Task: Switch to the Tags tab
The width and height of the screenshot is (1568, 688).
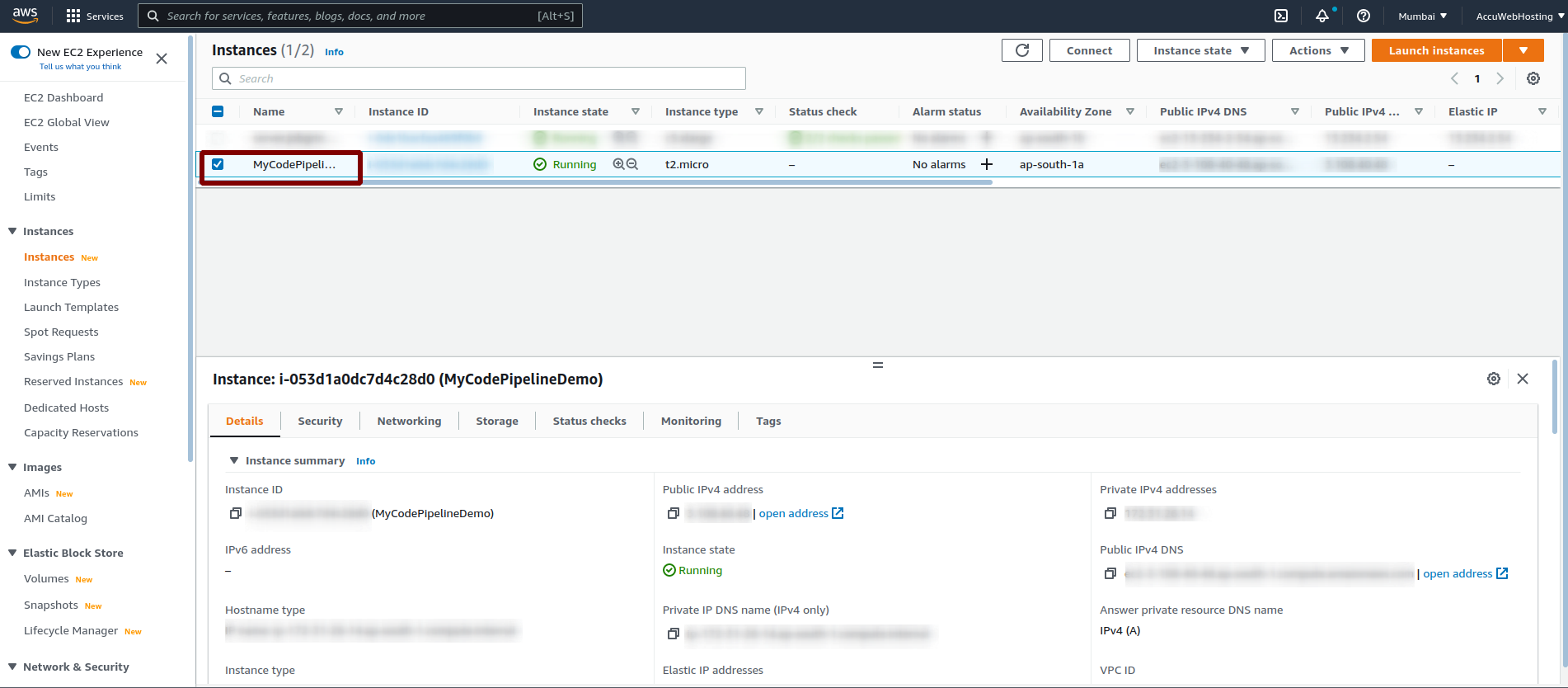Action: (x=768, y=421)
